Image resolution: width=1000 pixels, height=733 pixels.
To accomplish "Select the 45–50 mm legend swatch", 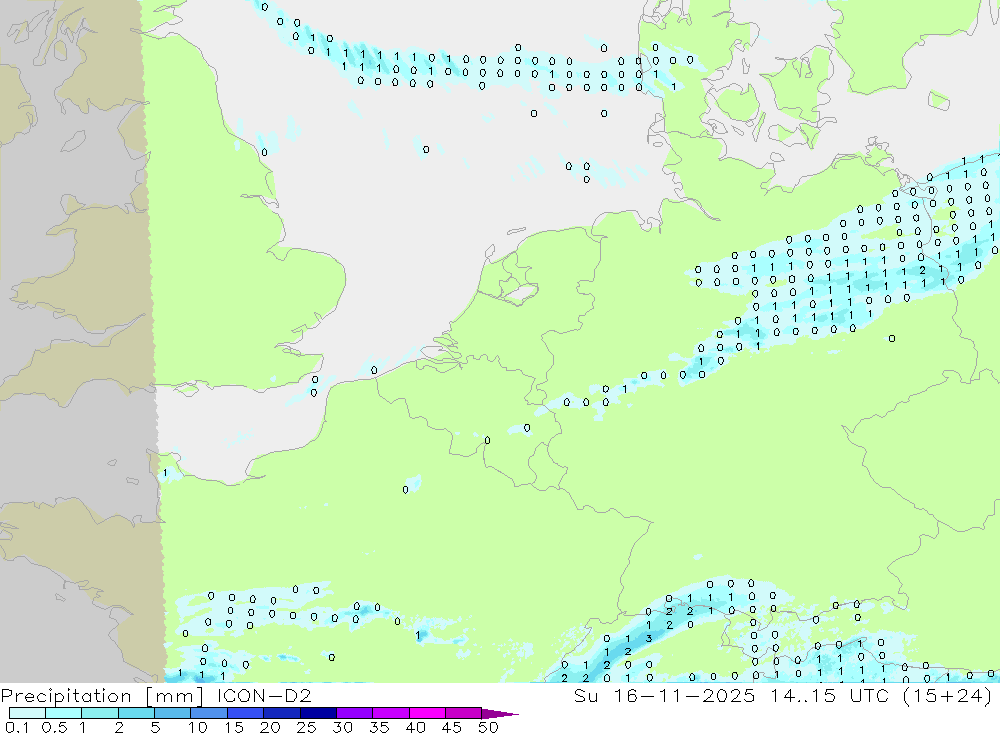I will coord(464,713).
